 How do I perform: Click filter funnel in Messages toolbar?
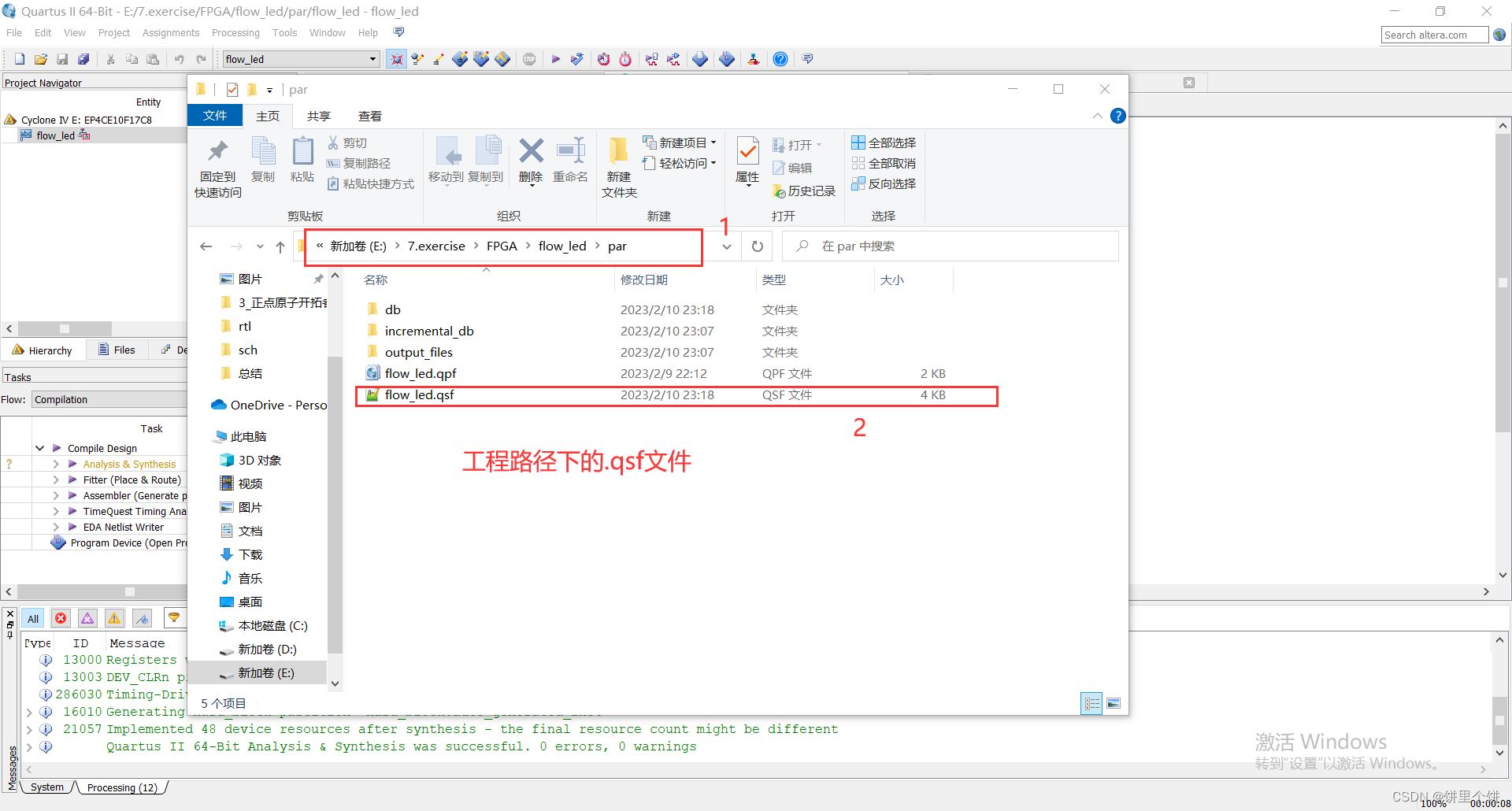(x=174, y=618)
